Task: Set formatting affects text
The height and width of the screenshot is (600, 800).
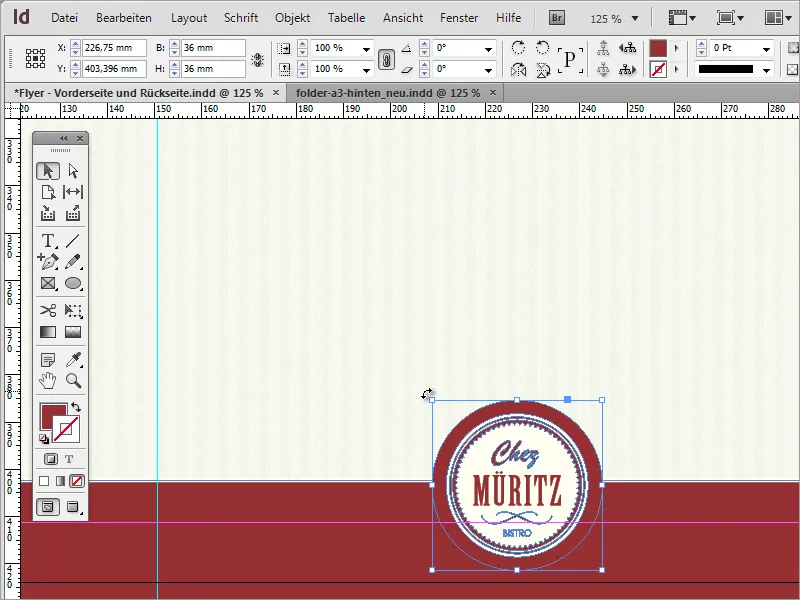Action: (x=69, y=459)
